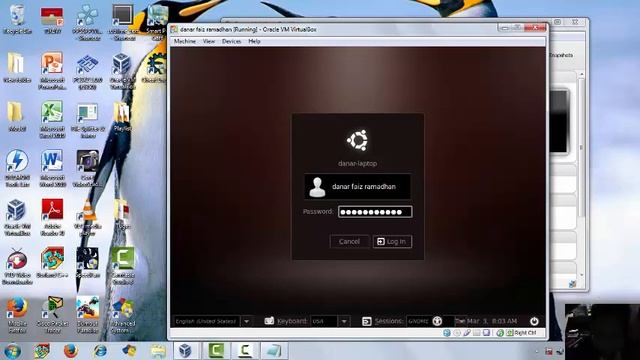
Task: Open the Microsoft PowerPoint desktop shortcut
Action: [52, 70]
